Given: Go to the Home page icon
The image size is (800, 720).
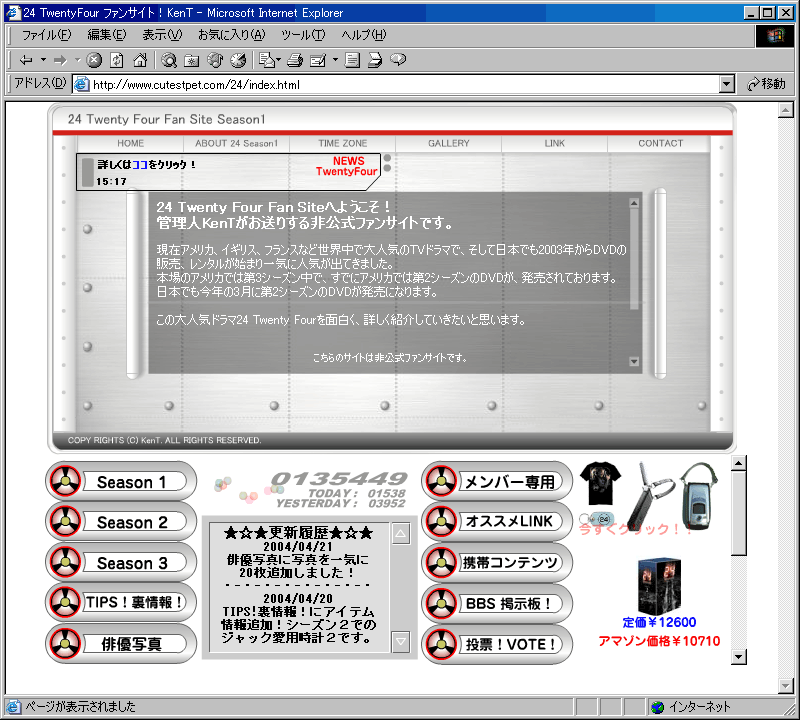Looking at the screenshot, I should (140, 60).
